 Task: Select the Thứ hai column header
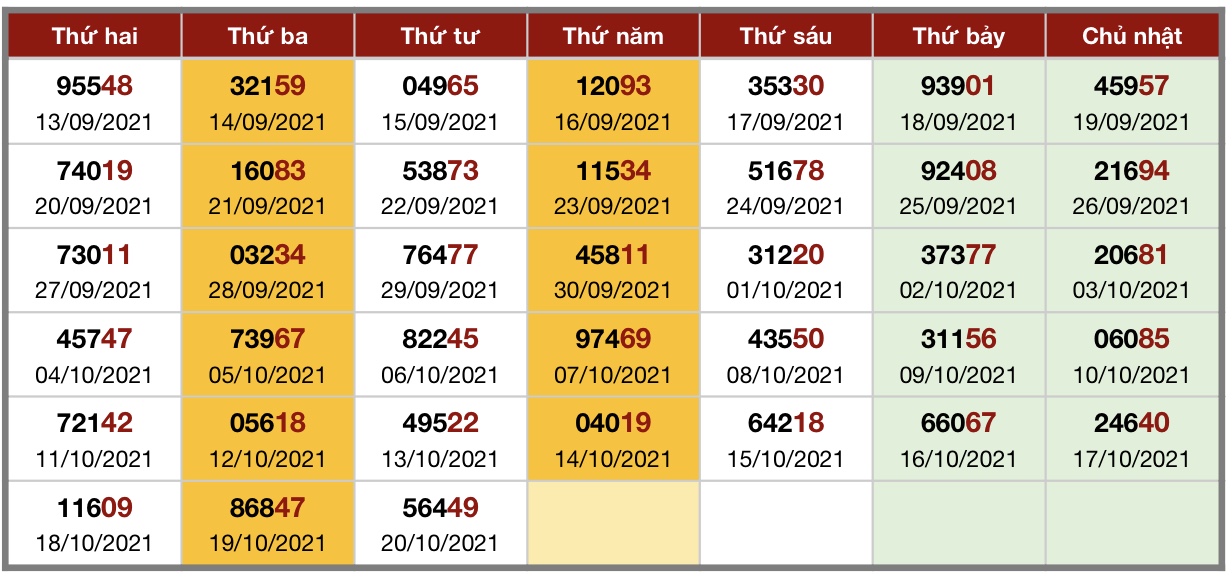tap(95, 36)
